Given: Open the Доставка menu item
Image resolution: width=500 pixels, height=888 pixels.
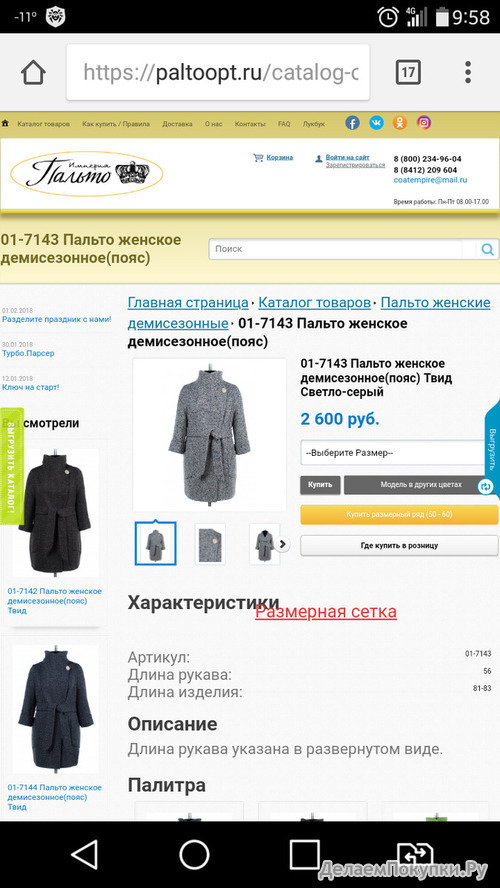Looking at the screenshot, I should [x=177, y=124].
